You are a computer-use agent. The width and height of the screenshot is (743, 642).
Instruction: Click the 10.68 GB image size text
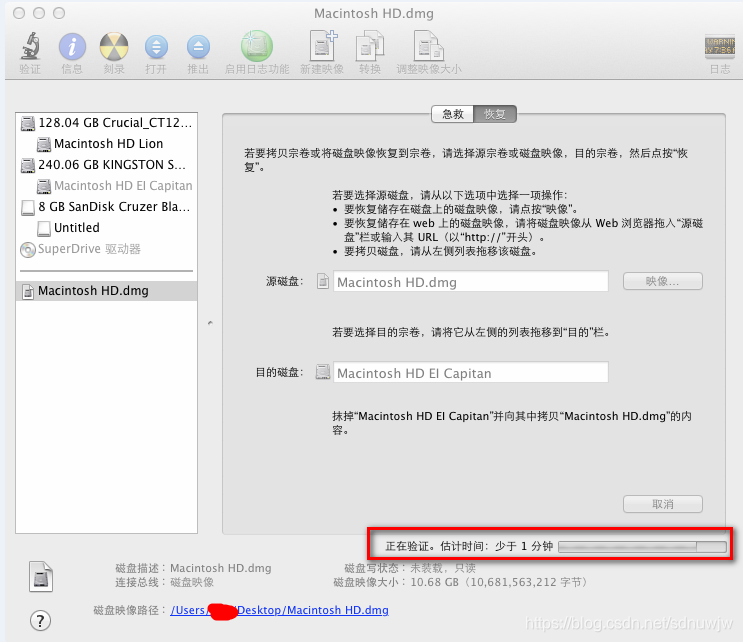coord(499,582)
